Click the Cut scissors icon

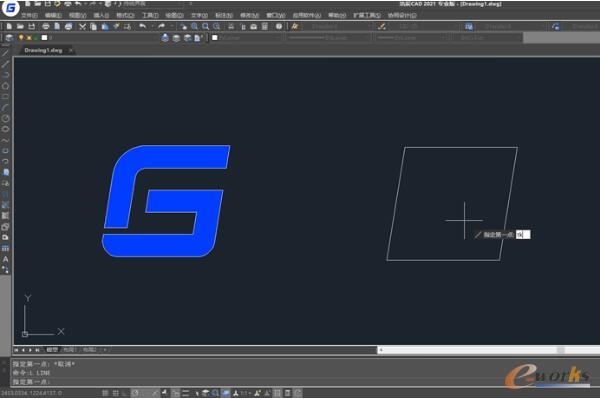coord(82,26)
